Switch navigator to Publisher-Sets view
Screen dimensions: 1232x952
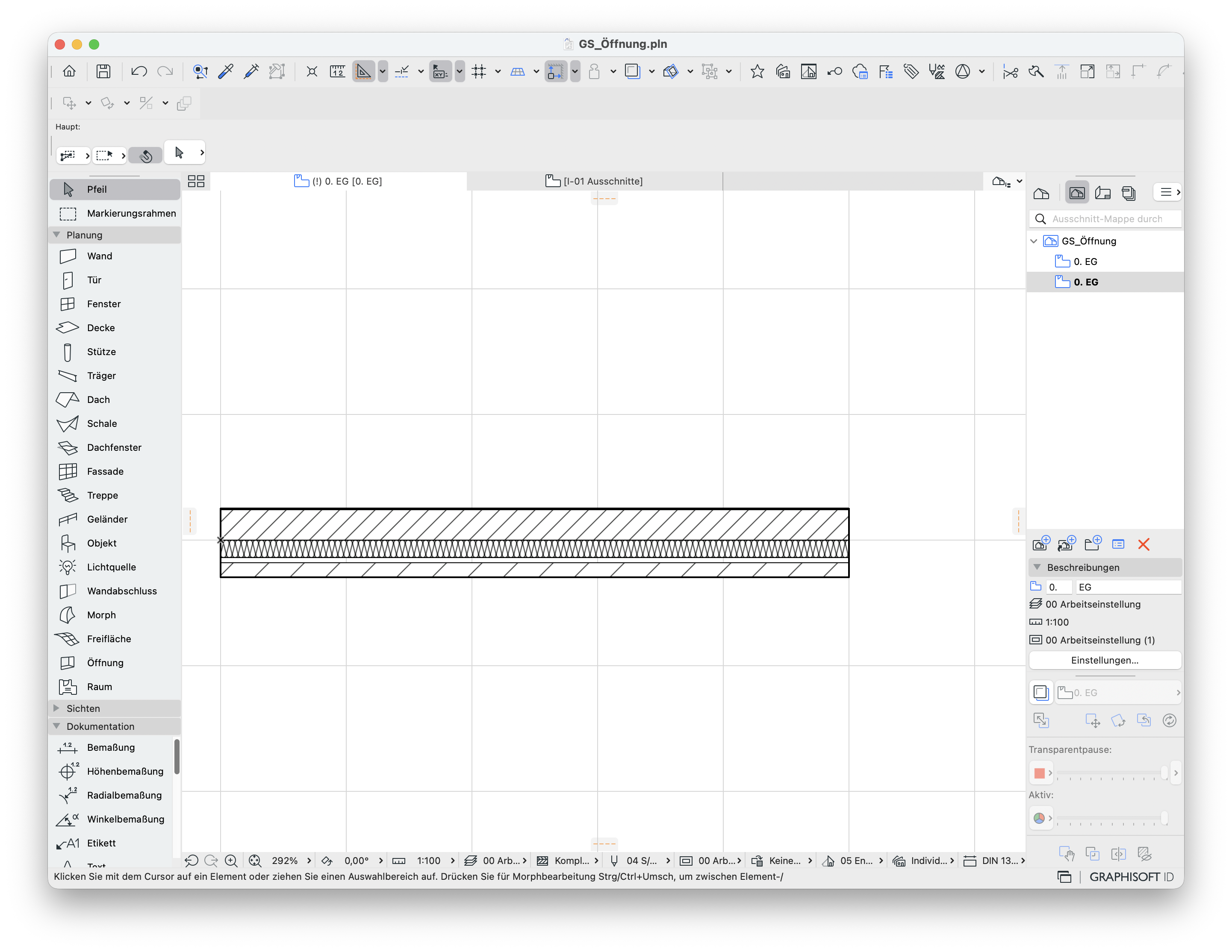tap(1129, 194)
